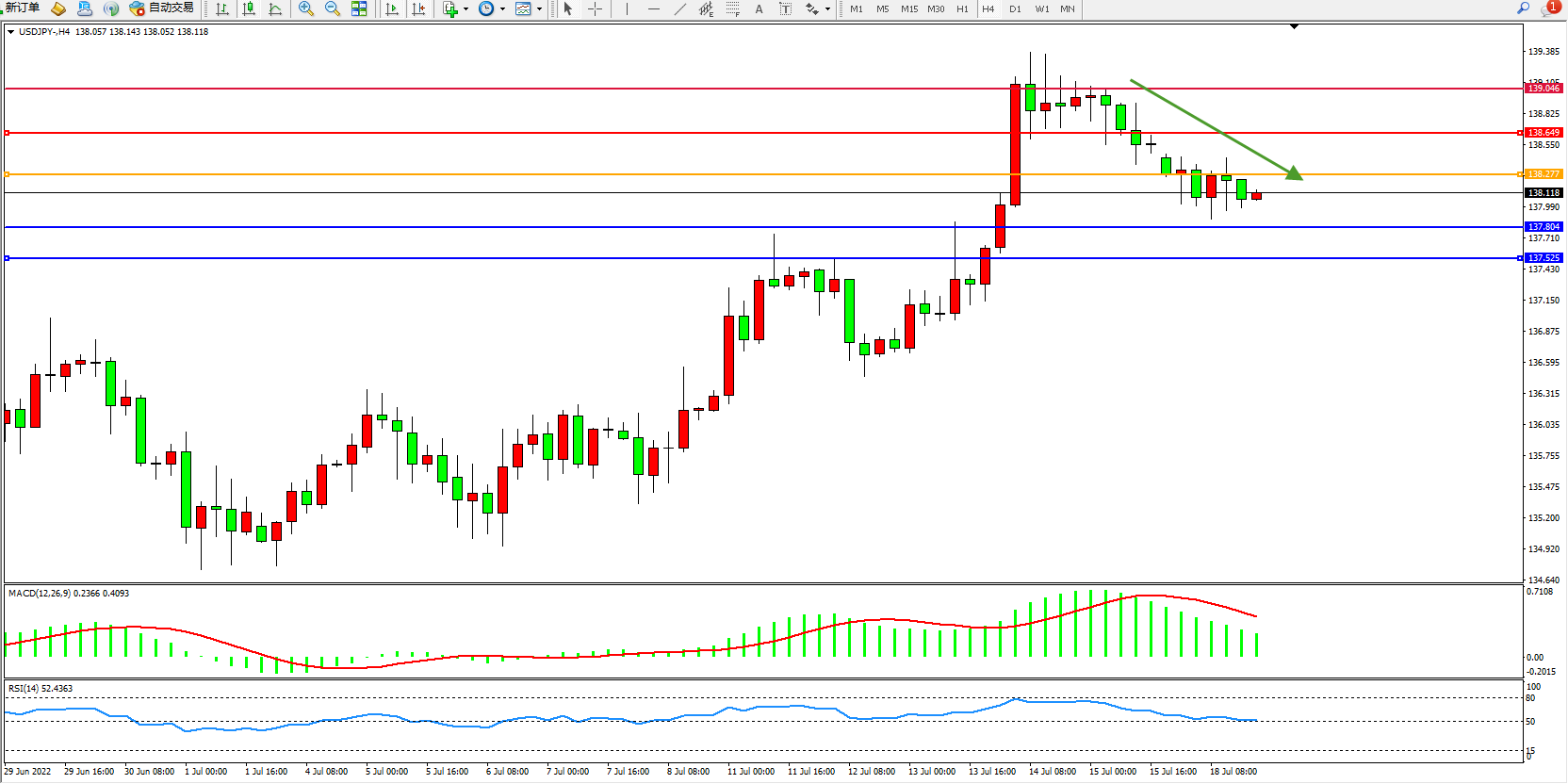Click the Zoom Out magnifier icon
Screen dimensions: 1568x784
pos(333,8)
